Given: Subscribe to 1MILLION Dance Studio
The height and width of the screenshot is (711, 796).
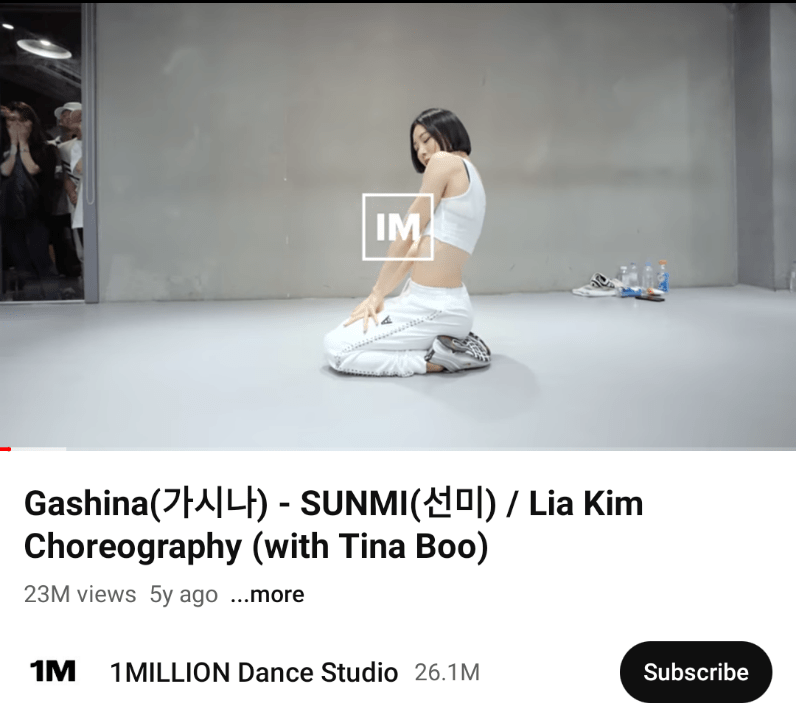Looking at the screenshot, I should click(x=695, y=672).
